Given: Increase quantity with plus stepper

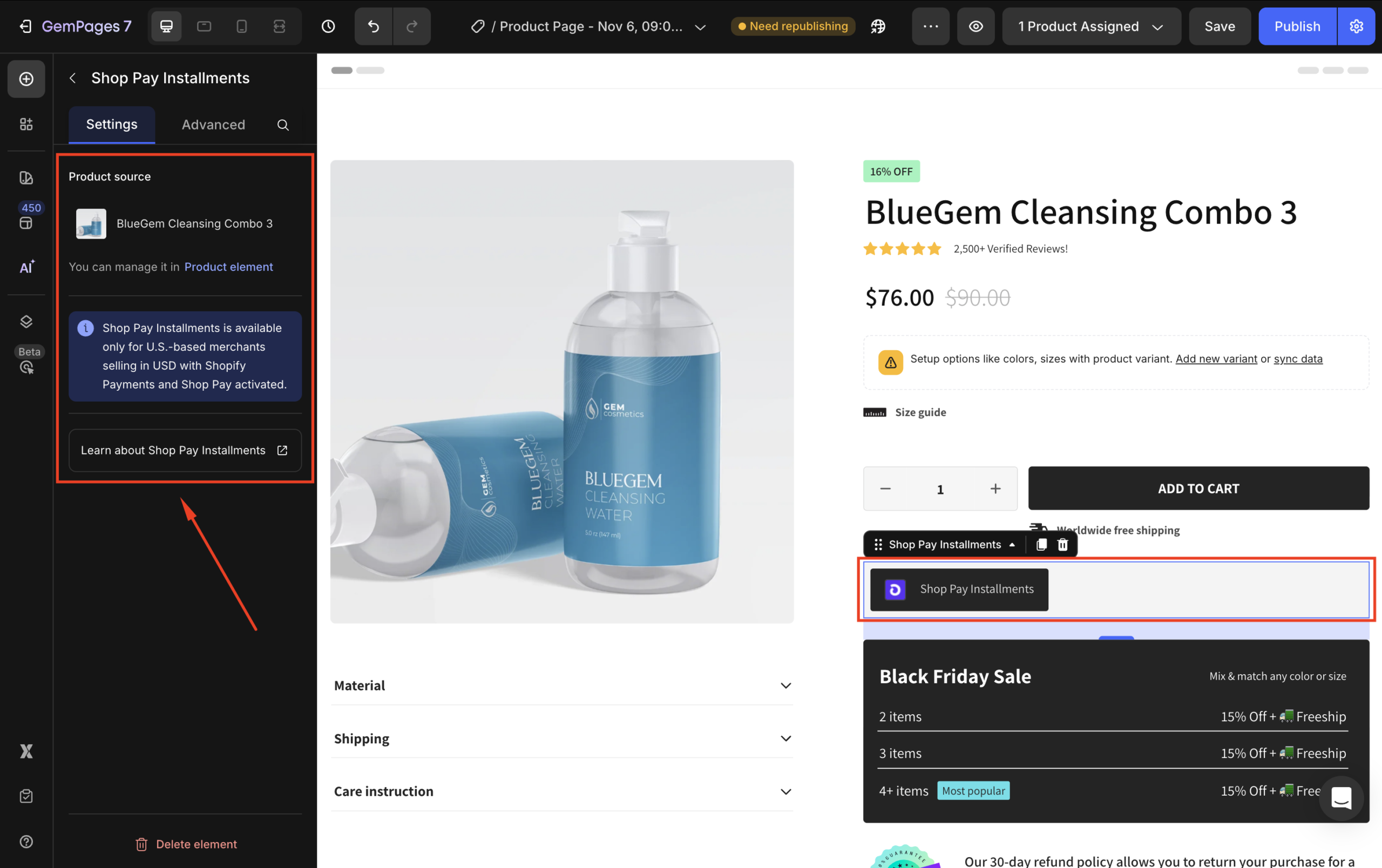Looking at the screenshot, I should tap(995, 489).
